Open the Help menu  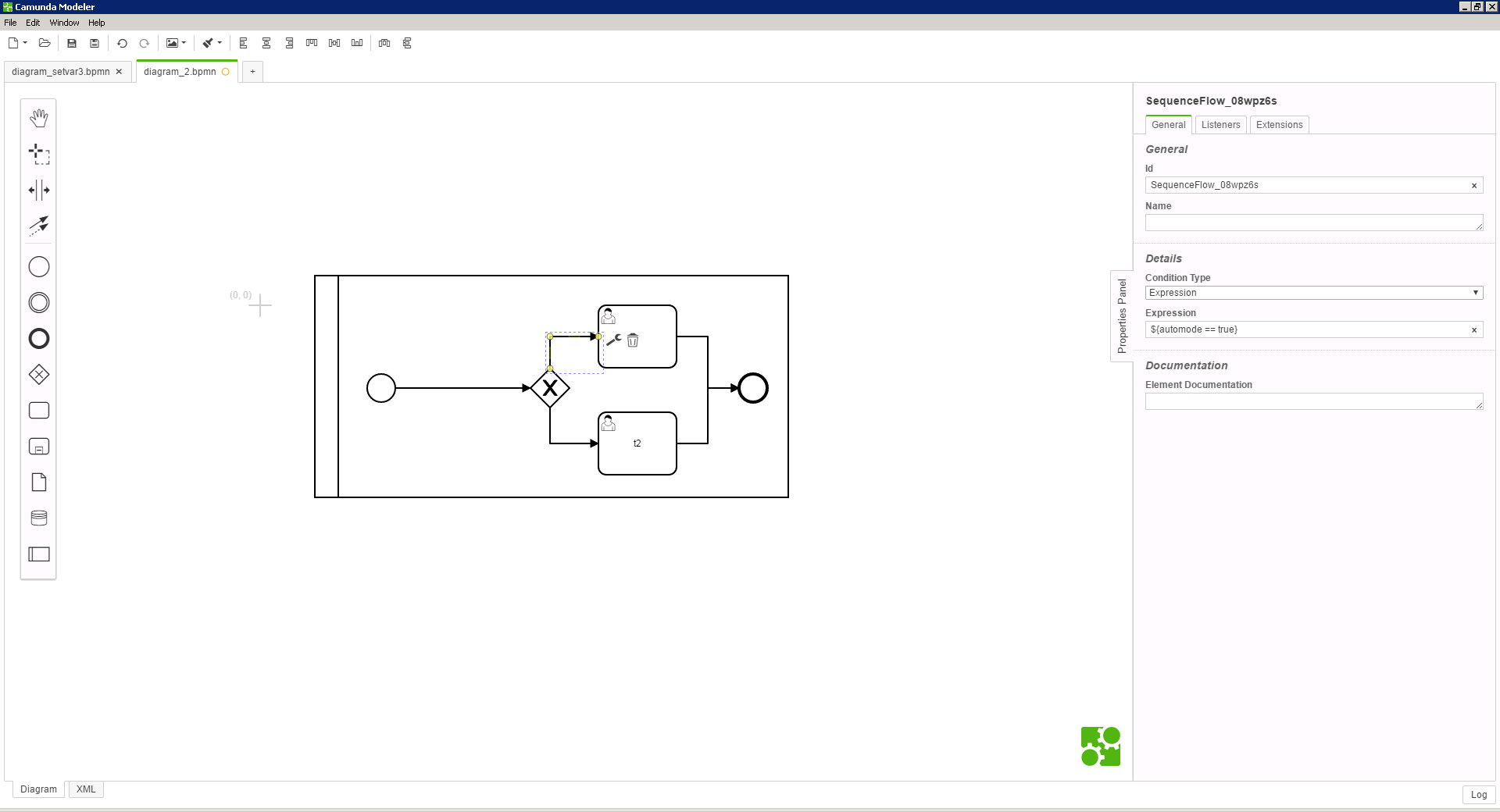click(x=96, y=23)
